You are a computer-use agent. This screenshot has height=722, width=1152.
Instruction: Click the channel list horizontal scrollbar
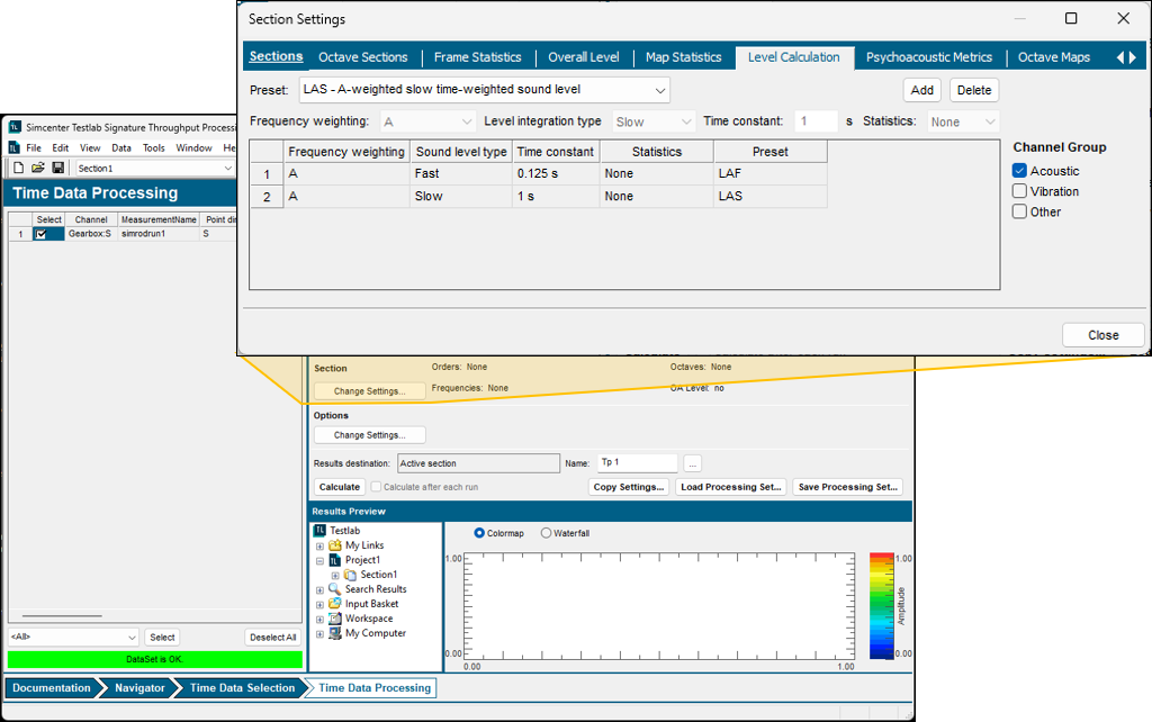(62, 615)
